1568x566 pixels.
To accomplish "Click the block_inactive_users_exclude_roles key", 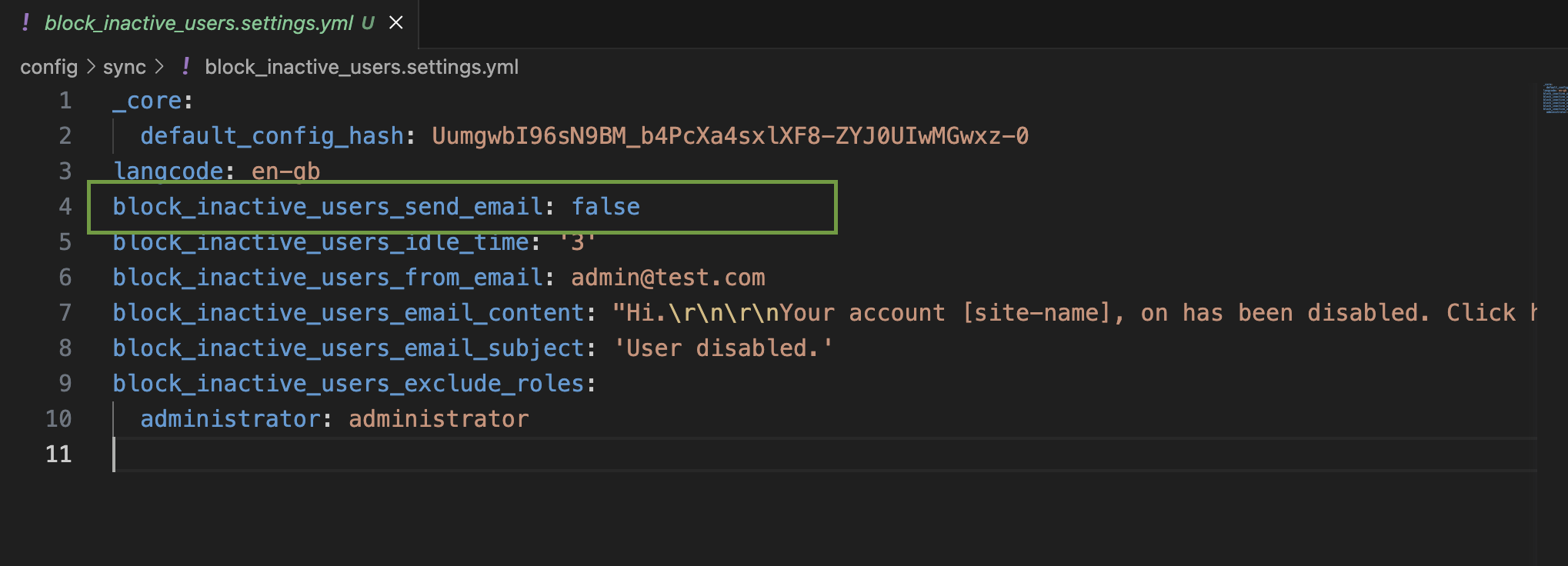I will [x=349, y=384].
